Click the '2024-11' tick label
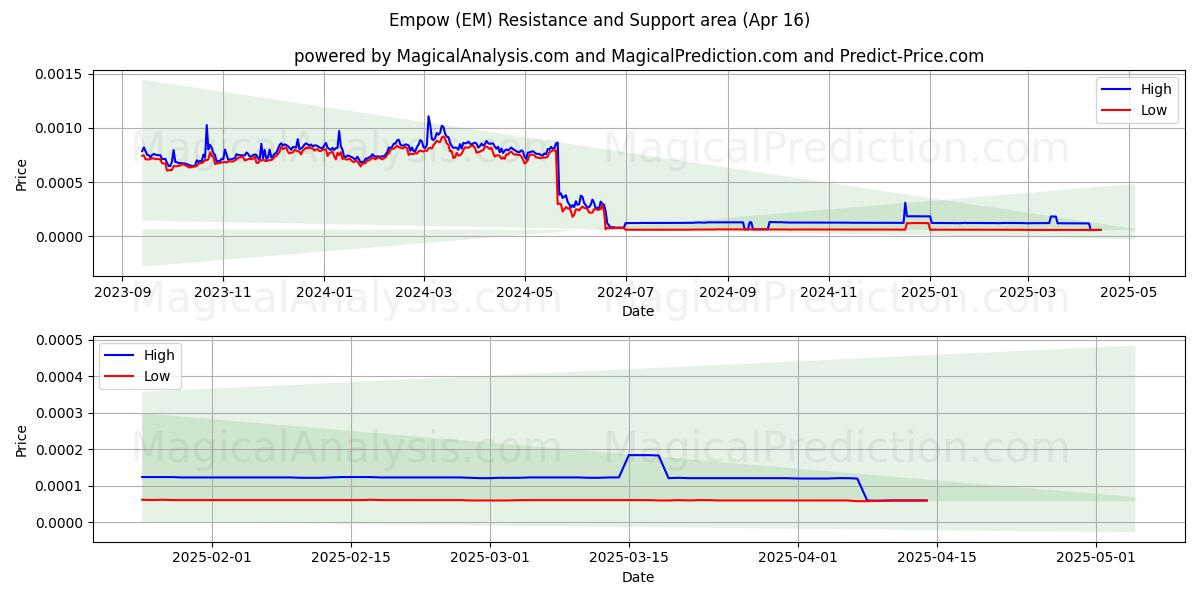The image size is (1200, 600). coord(828,291)
